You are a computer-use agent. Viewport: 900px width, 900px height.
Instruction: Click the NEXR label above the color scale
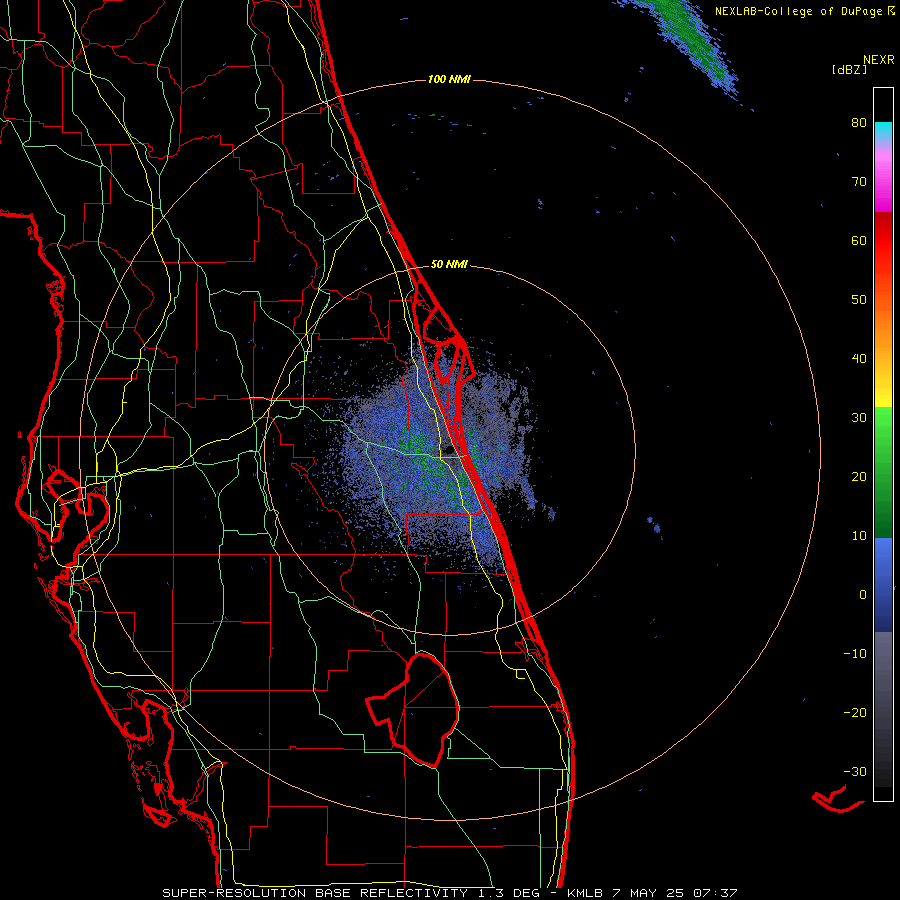click(879, 60)
